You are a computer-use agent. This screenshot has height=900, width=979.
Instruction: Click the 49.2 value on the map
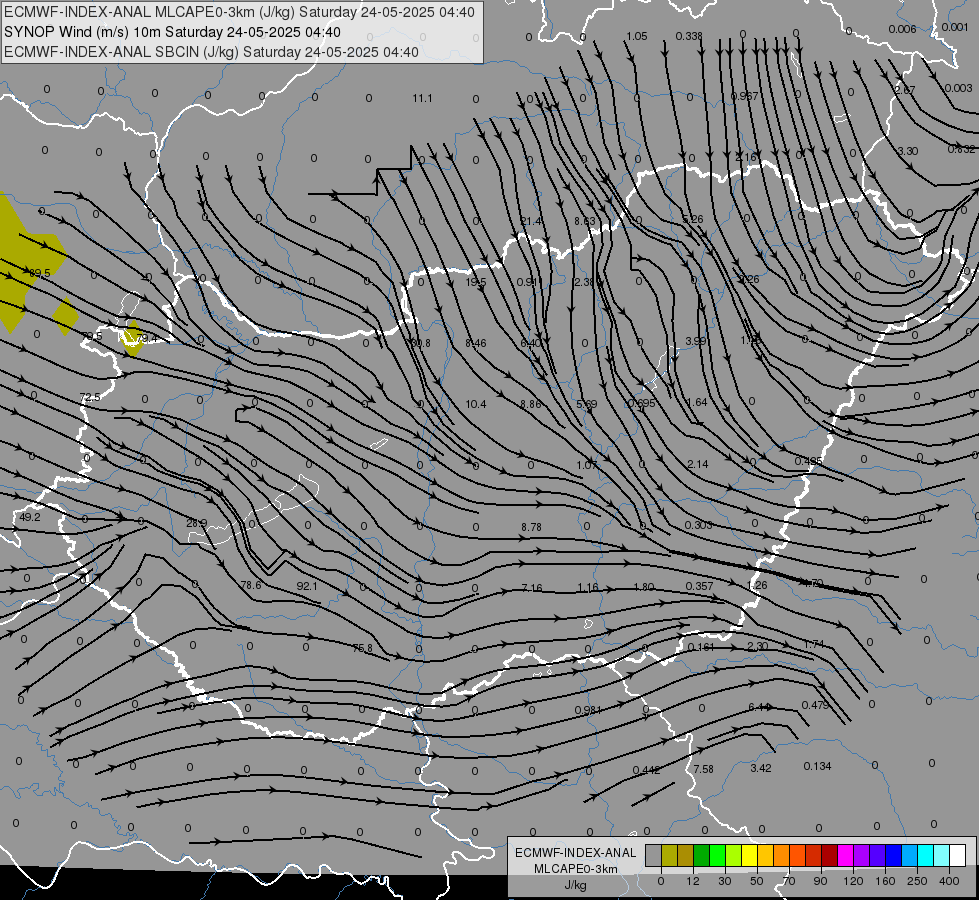pyautogui.click(x=29, y=517)
